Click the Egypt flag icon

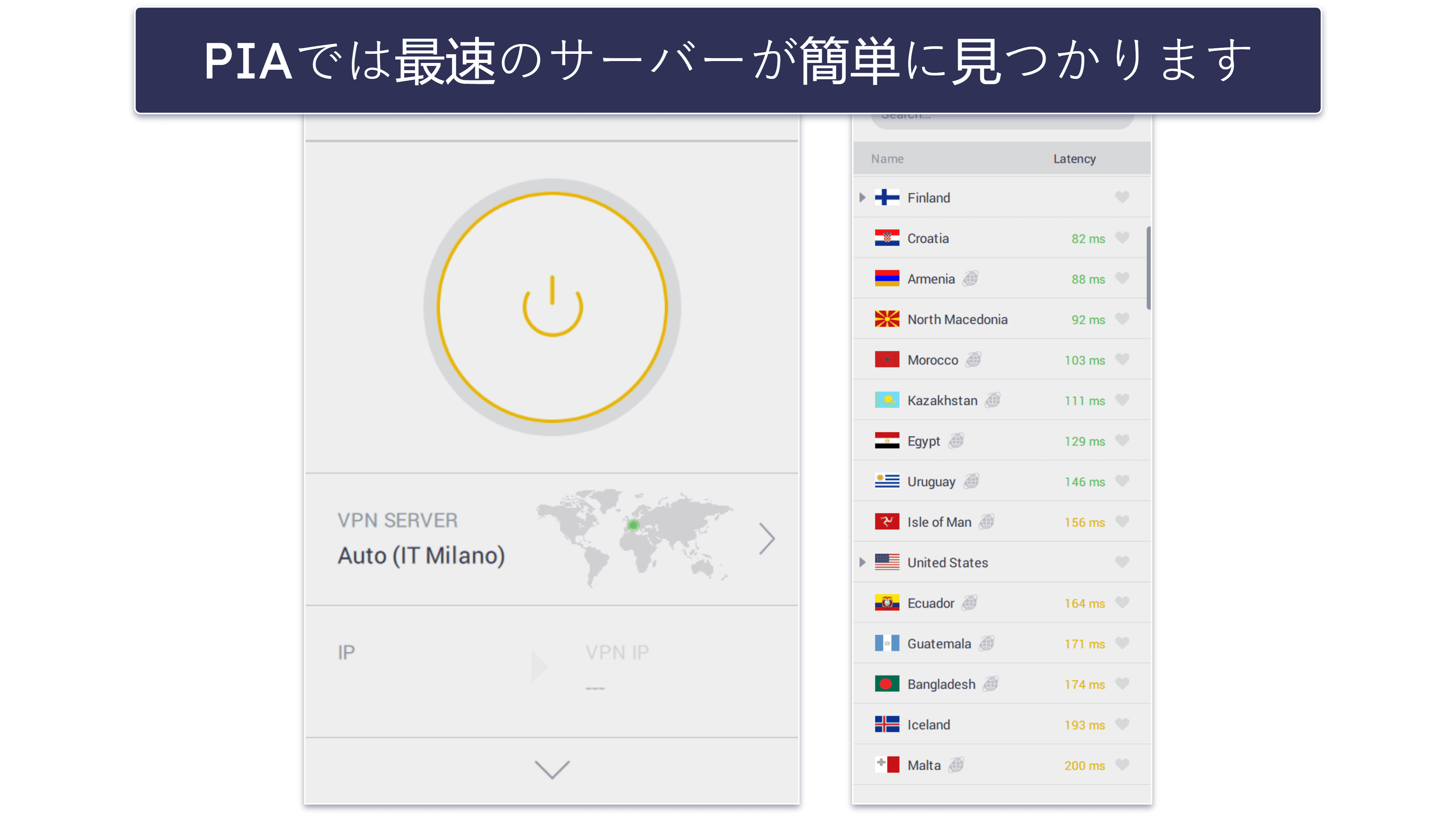[887, 441]
